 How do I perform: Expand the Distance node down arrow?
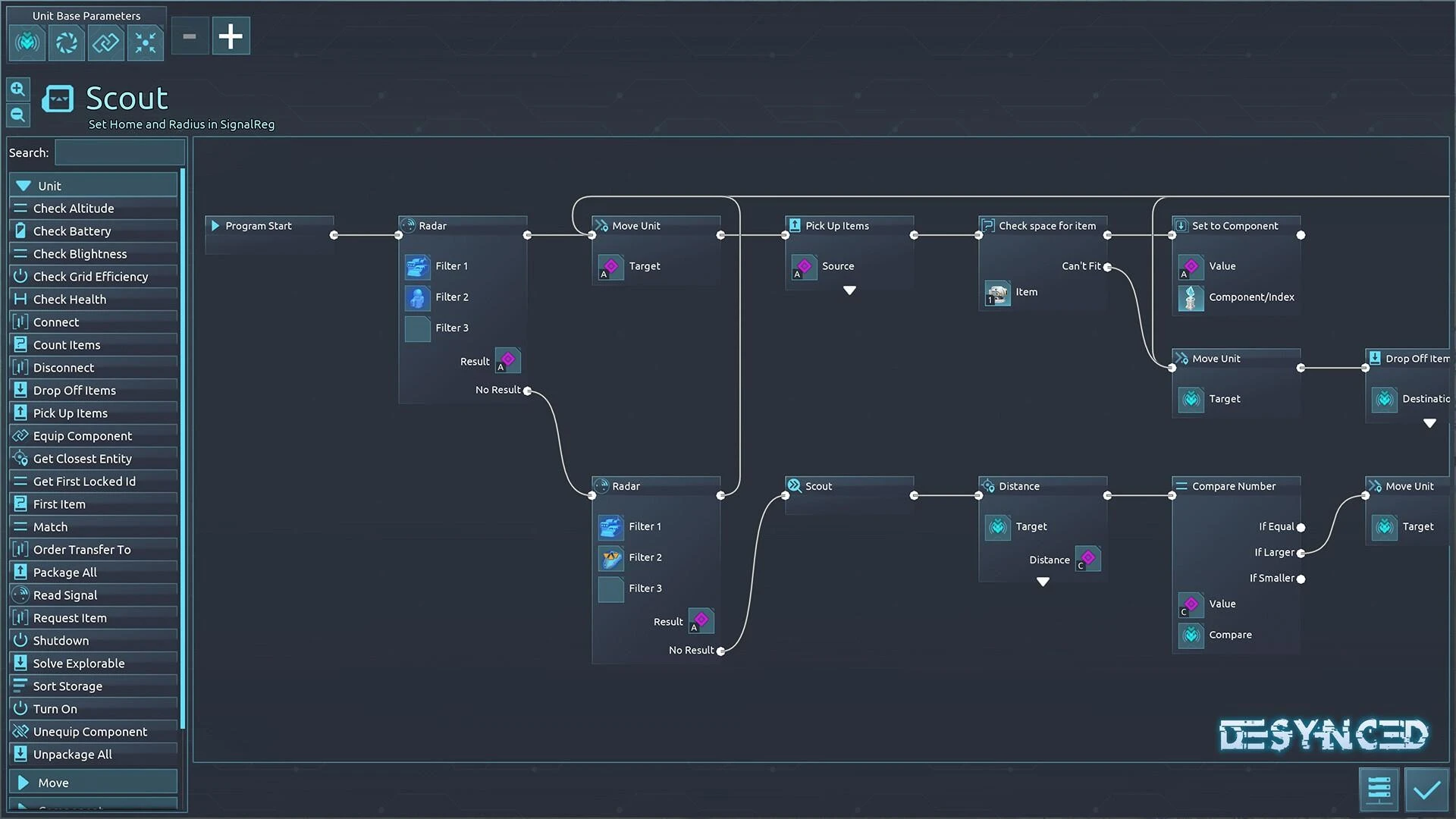pyautogui.click(x=1043, y=582)
